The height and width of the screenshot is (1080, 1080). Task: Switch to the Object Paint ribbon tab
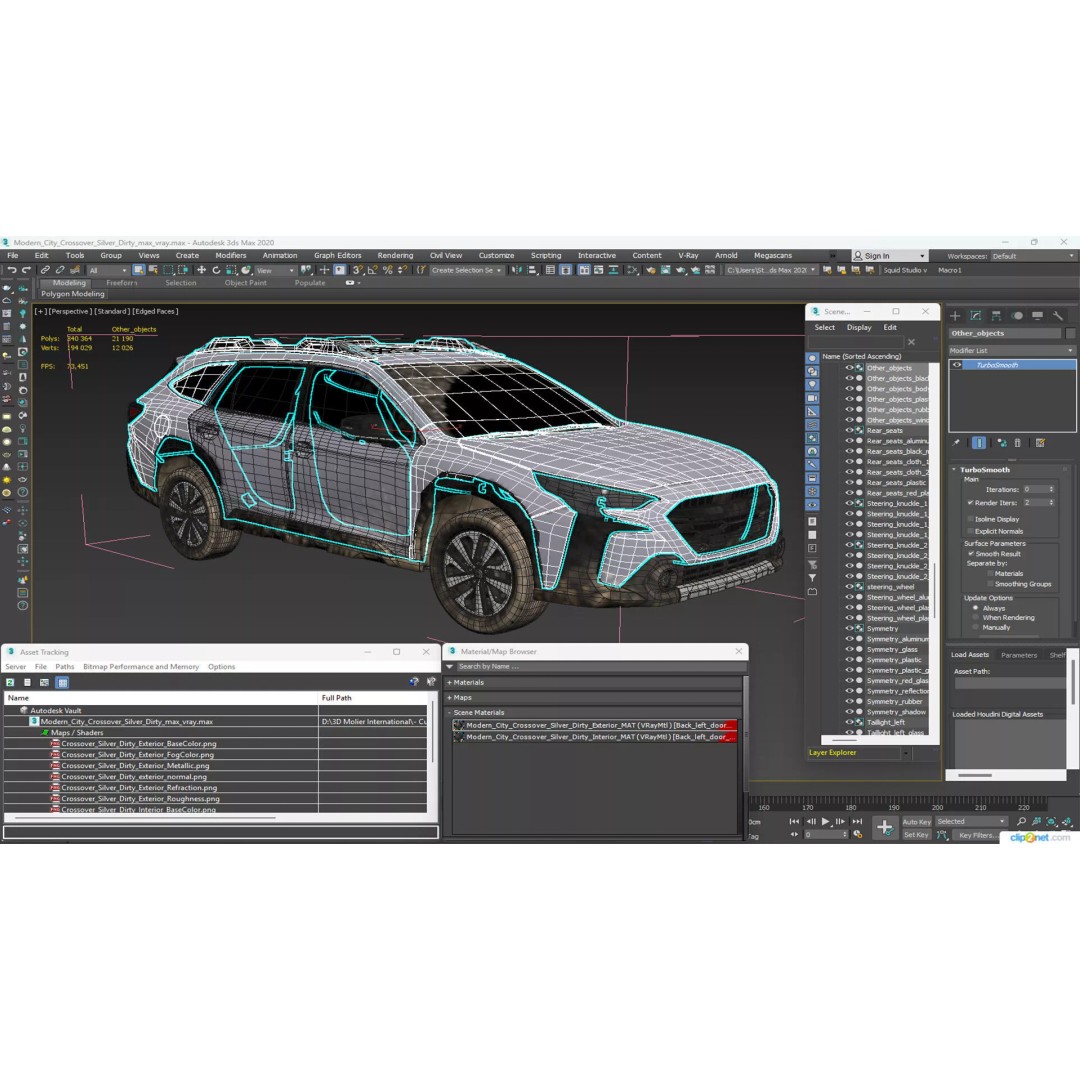(x=246, y=283)
